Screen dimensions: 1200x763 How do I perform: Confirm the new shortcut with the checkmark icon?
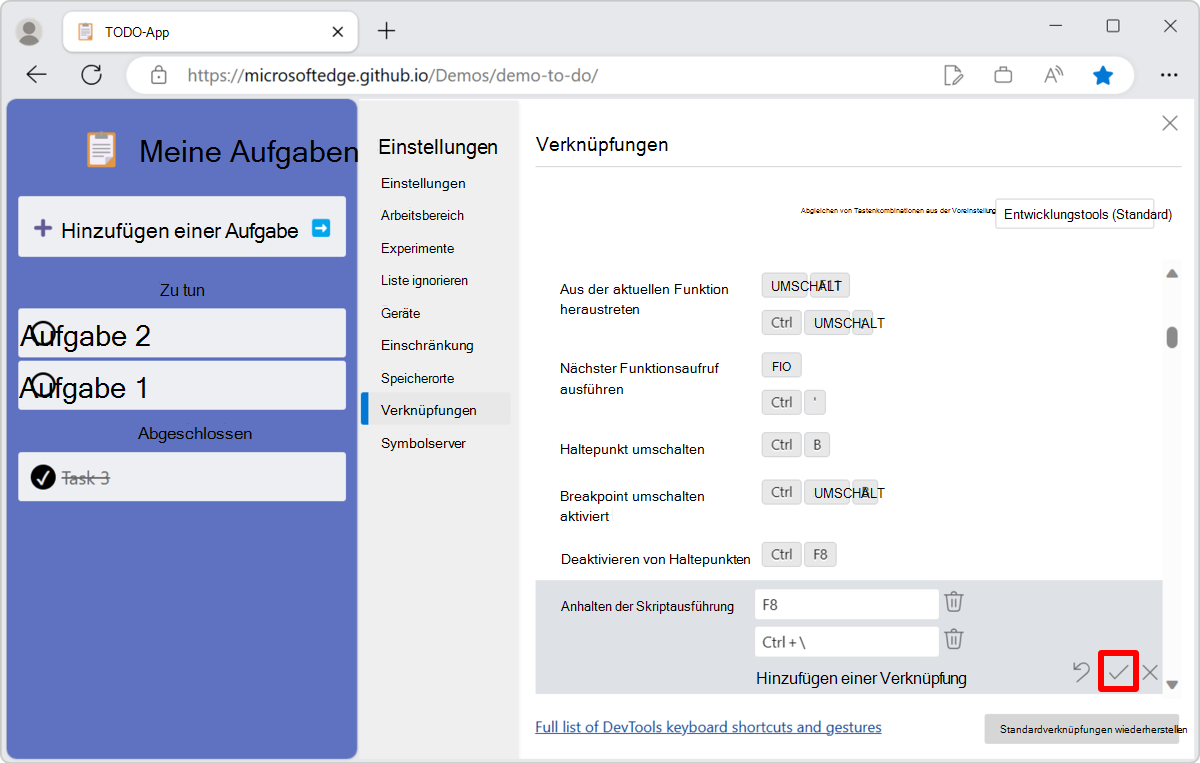1118,672
